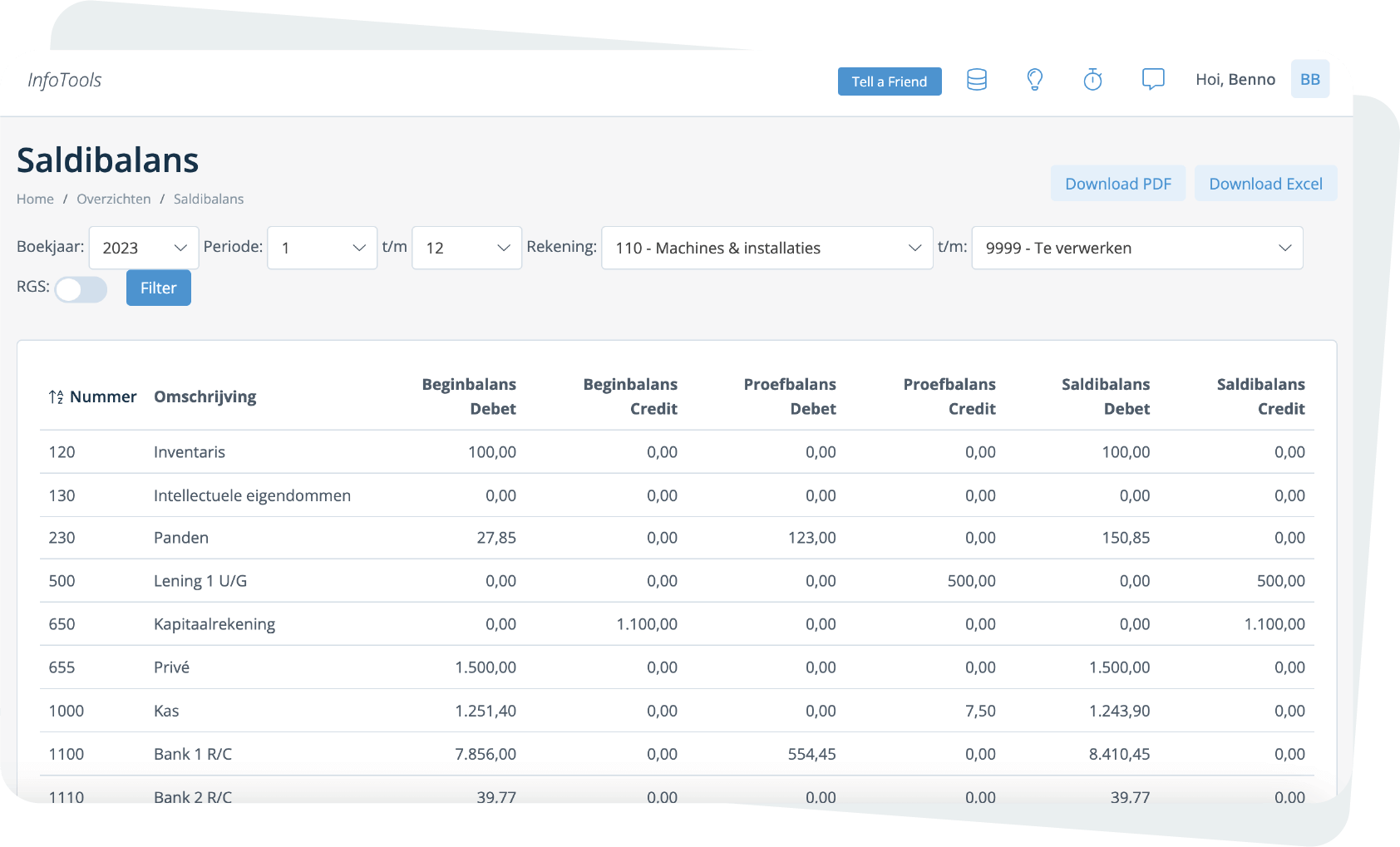Open the database icon in header
Screen dimensions: 1400x847
[x=977, y=80]
